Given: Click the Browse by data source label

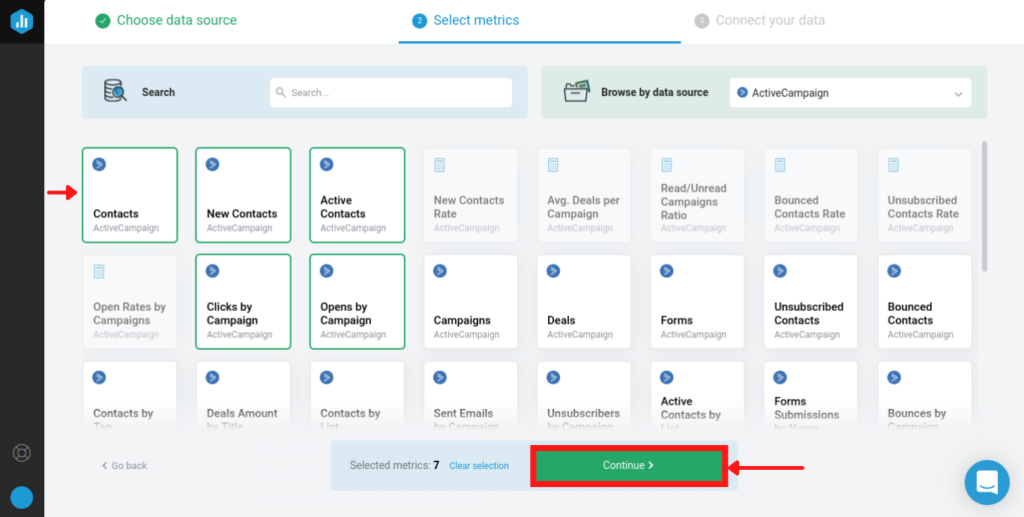Looking at the screenshot, I should [654, 93].
